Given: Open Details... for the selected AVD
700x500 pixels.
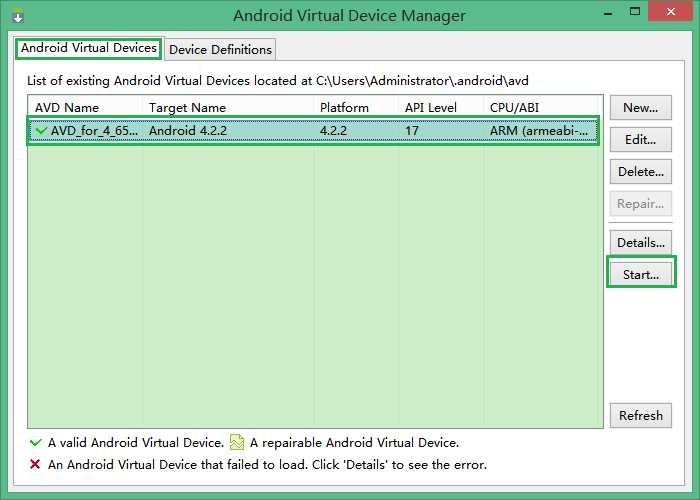Looking at the screenshot, I should [641, 242].
